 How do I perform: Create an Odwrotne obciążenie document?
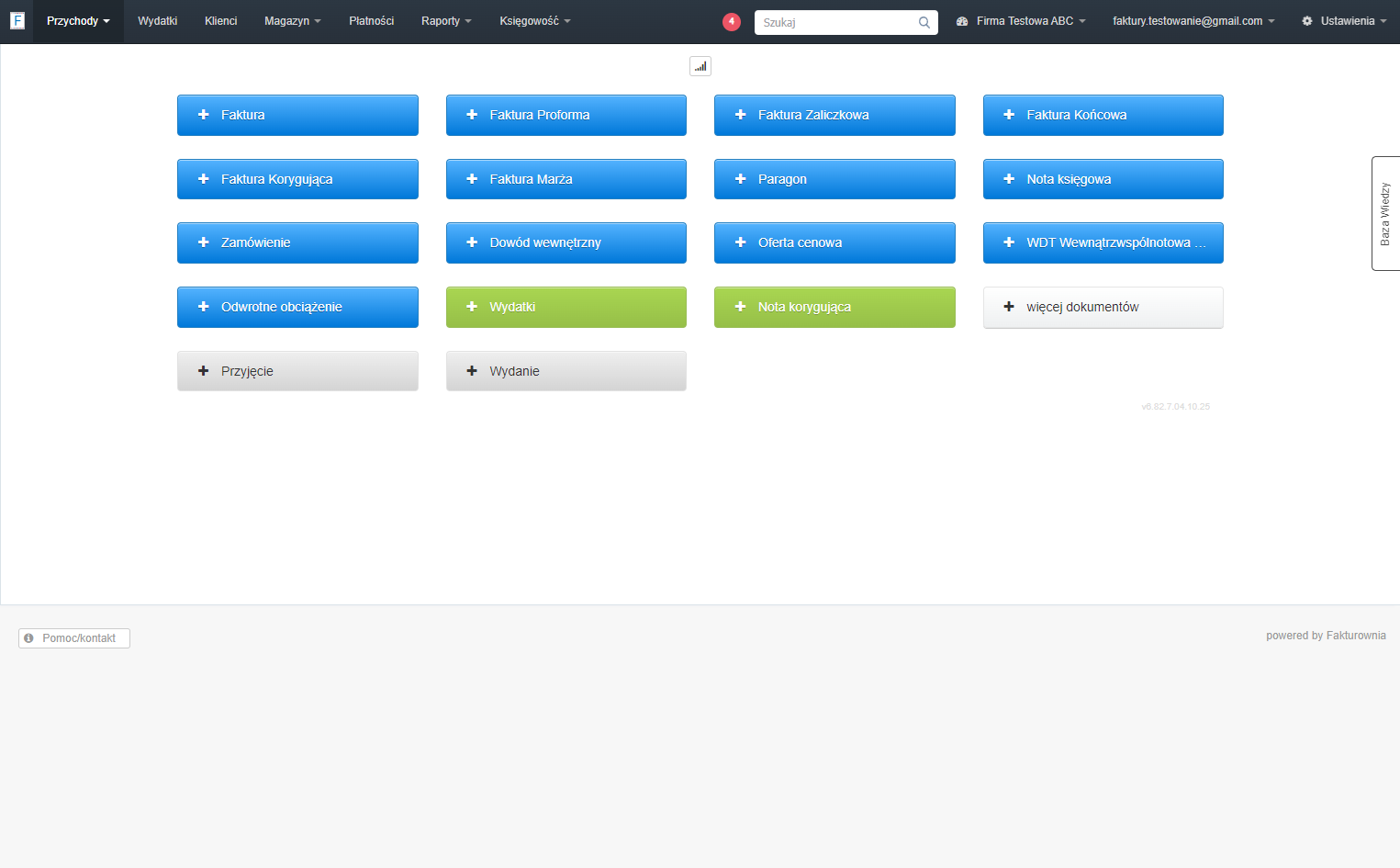click(297, 307)
